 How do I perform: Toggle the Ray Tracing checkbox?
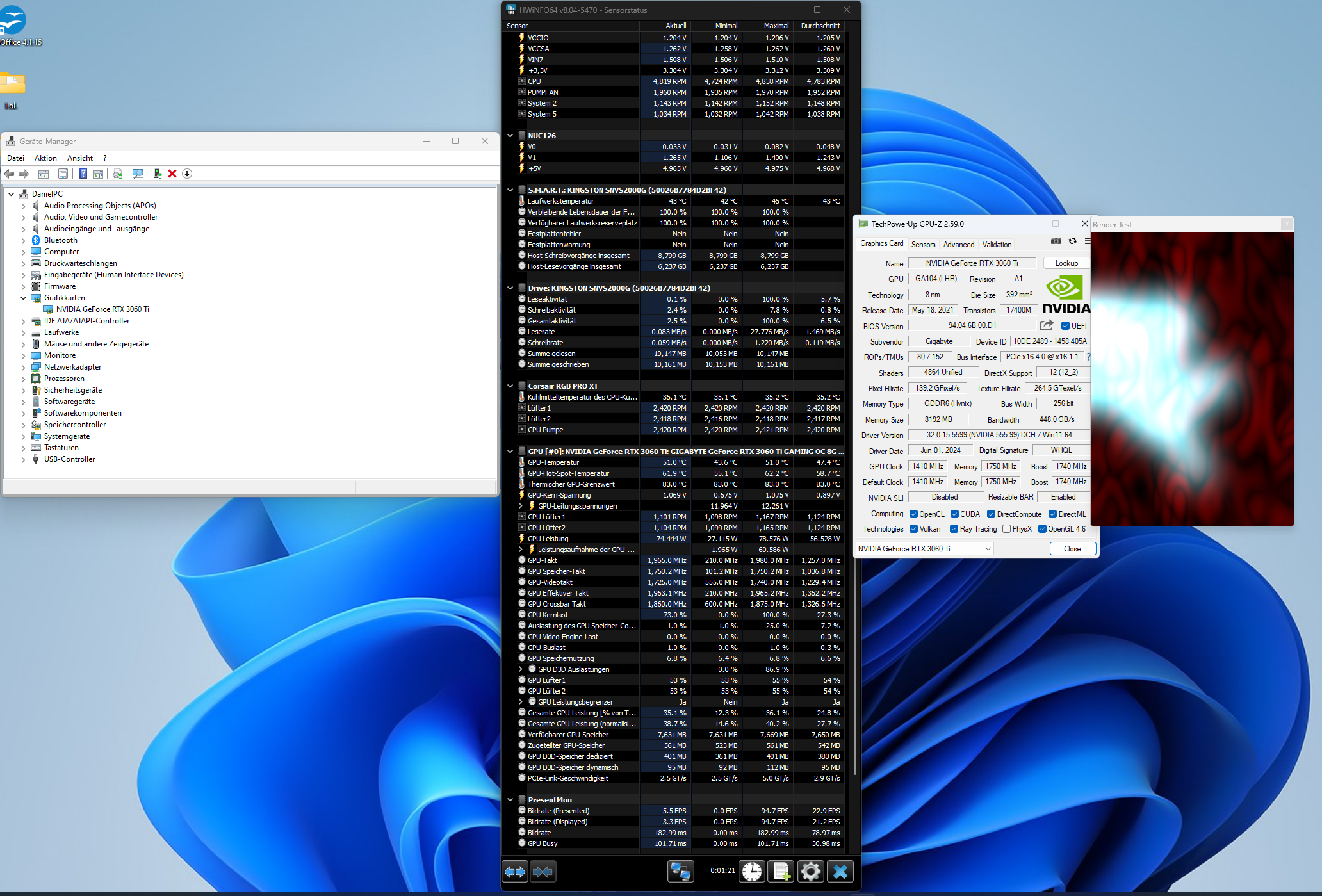[954, 529]
